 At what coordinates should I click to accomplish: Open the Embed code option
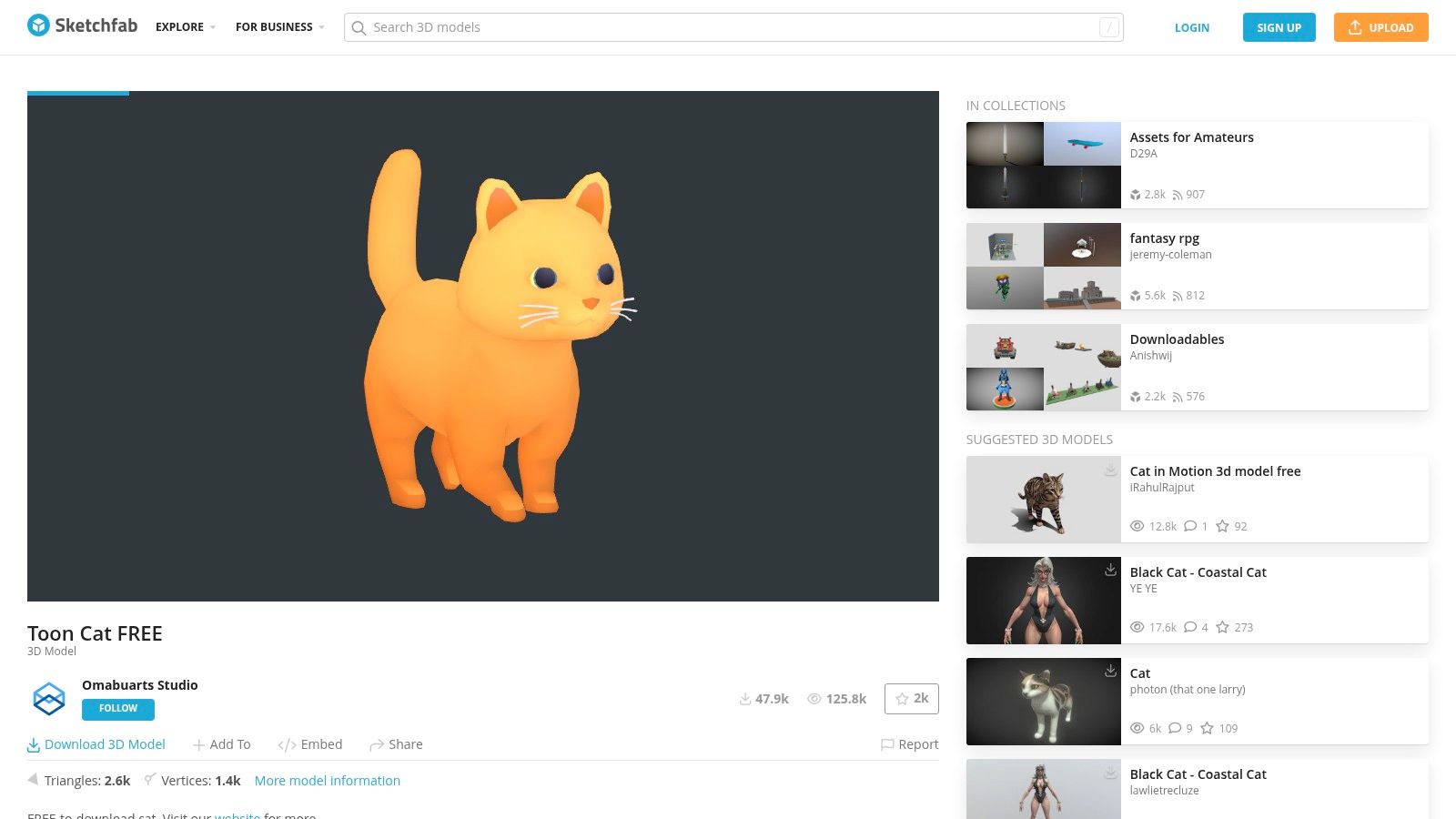(310, 744)
